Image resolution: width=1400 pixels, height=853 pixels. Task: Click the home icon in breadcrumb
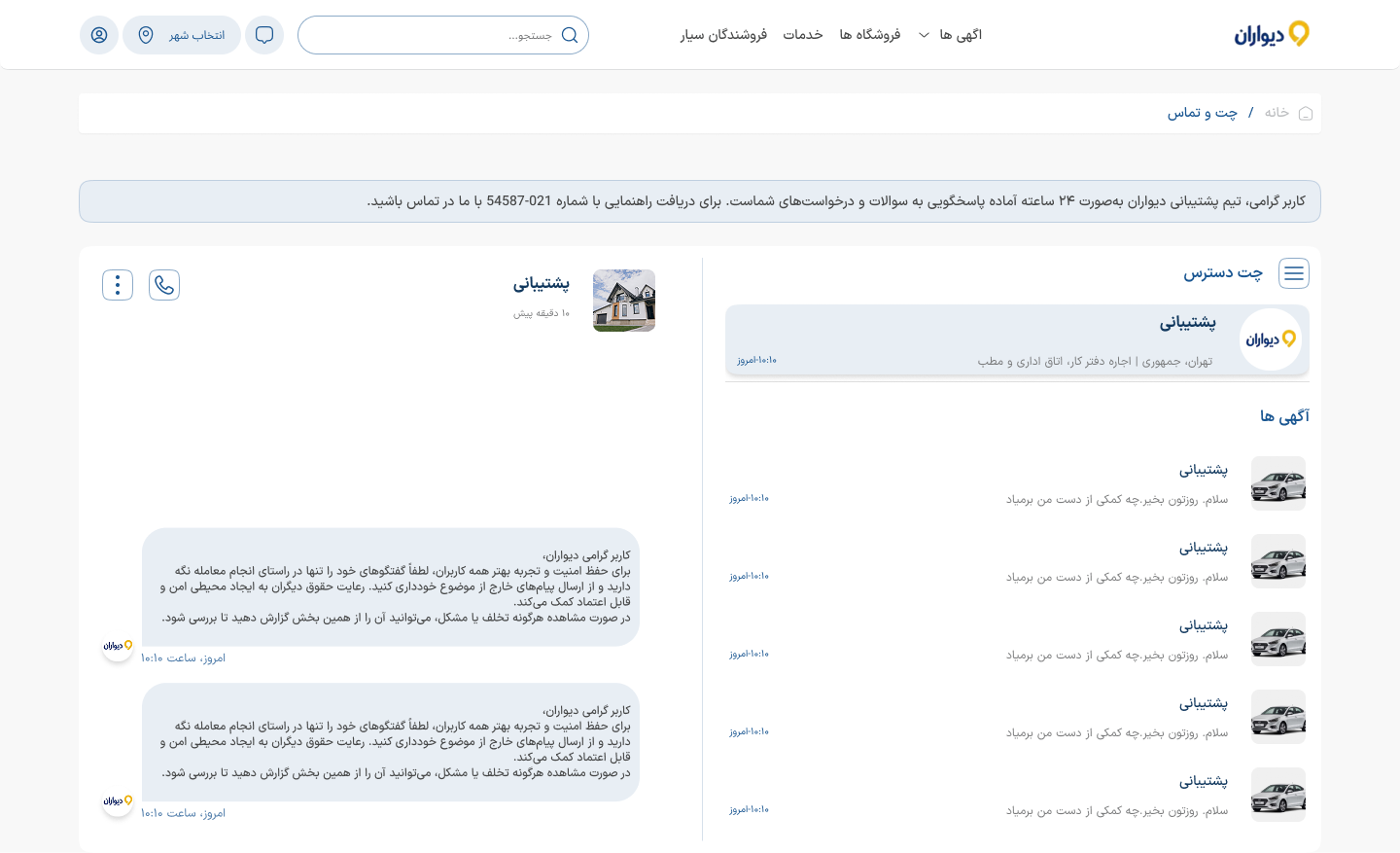pos(1306,113)
